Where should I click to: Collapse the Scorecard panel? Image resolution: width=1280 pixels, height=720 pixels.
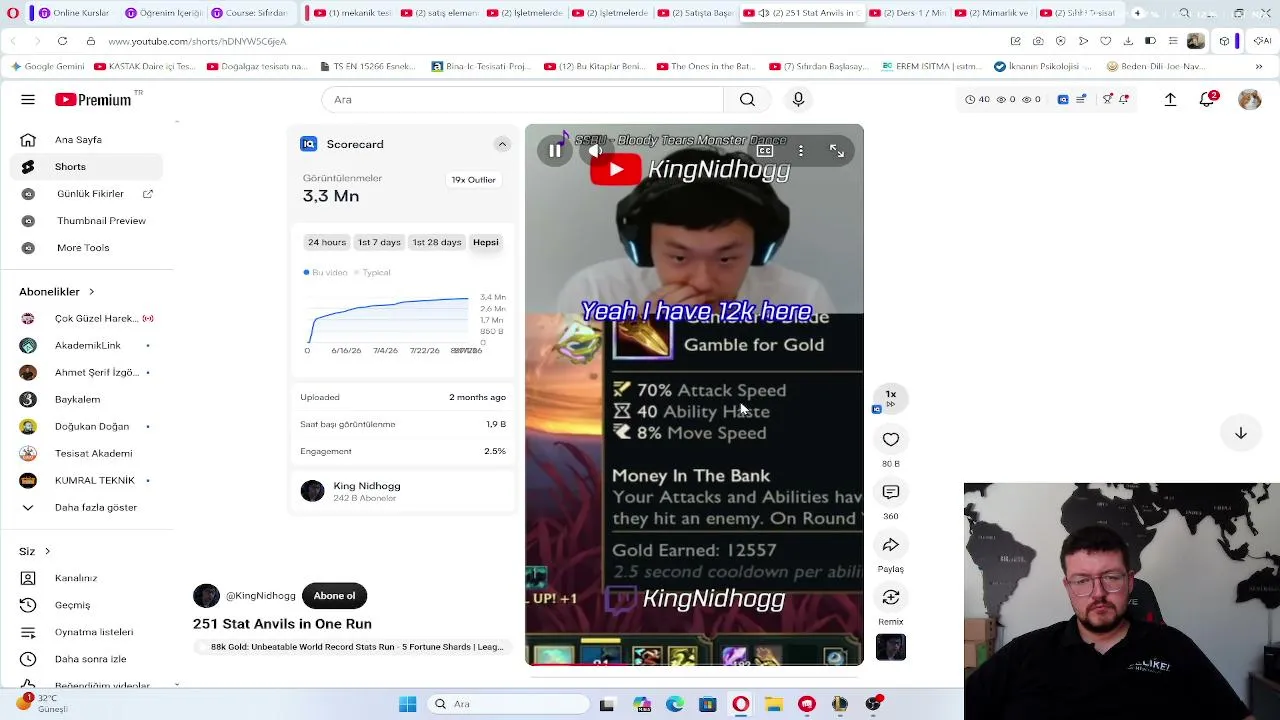[x=502, y=144]
